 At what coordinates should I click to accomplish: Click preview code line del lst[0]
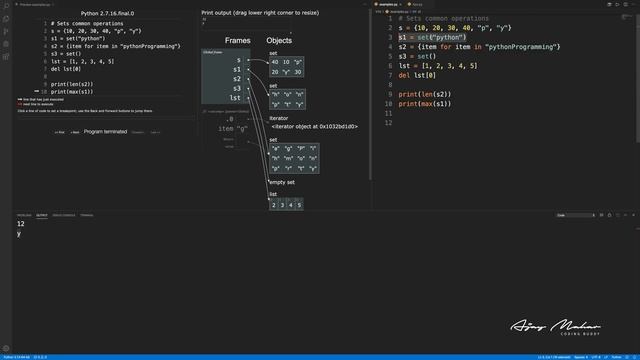[x=66, y=69]
